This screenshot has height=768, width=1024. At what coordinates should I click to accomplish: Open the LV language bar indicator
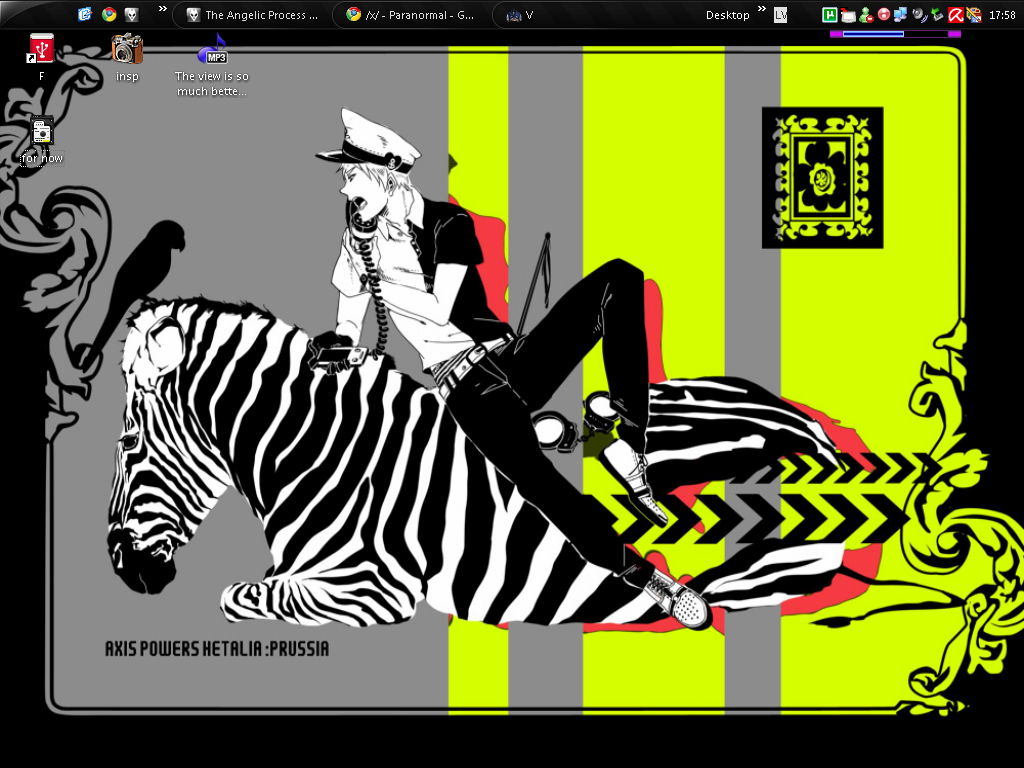tap(780, 15)
